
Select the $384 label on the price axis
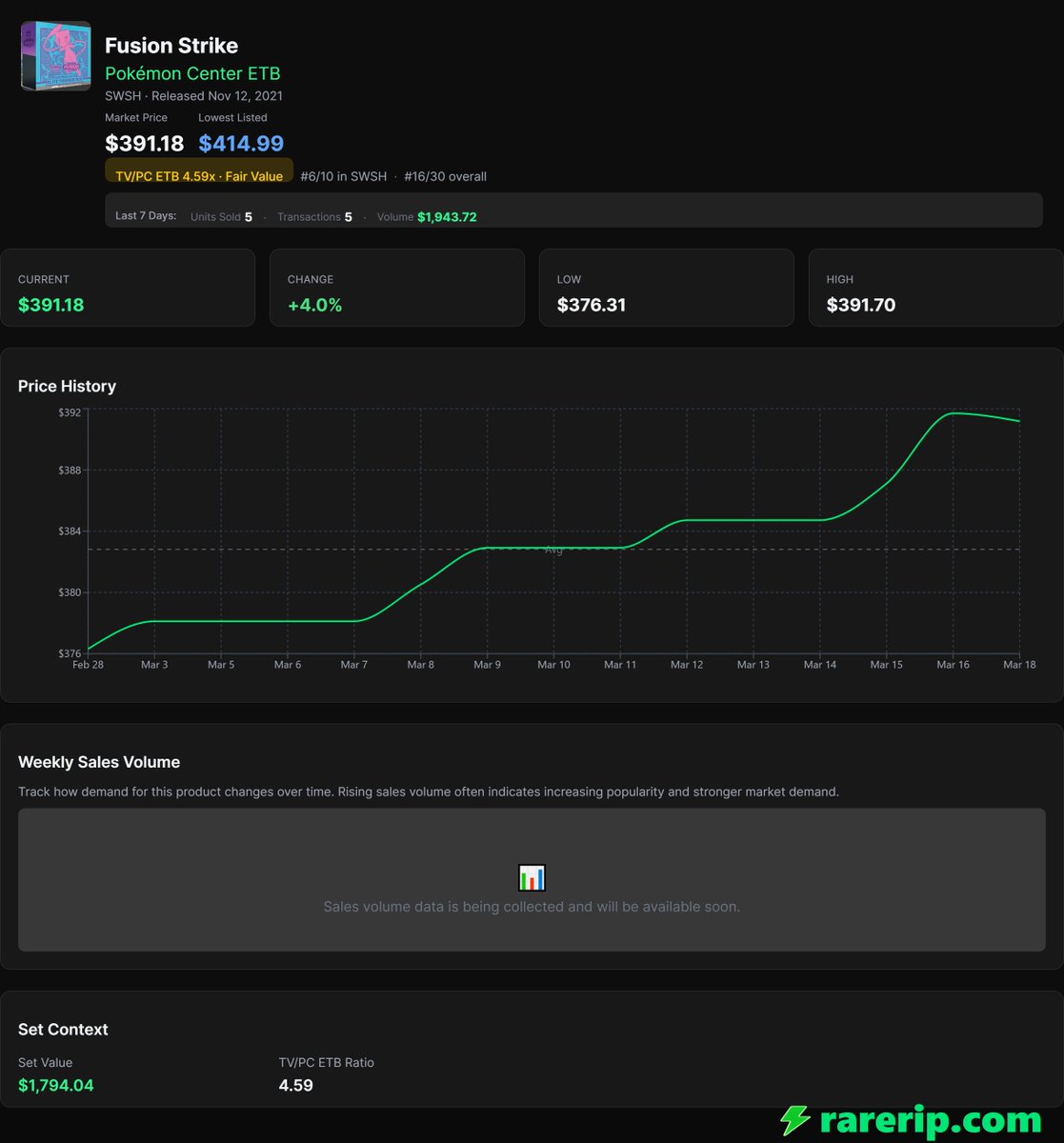70,531
